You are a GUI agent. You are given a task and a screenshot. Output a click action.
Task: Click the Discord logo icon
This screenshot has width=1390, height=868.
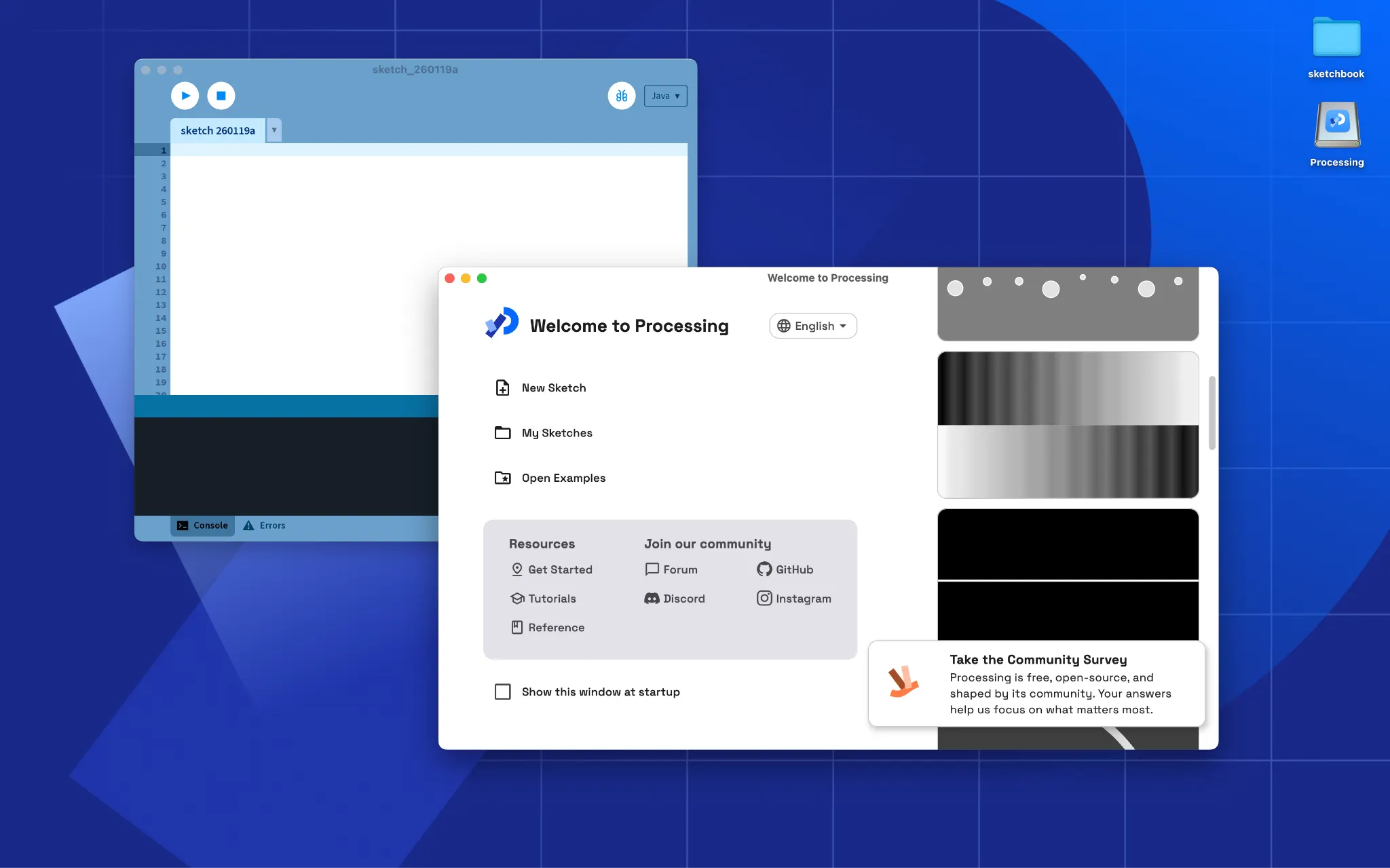[652, 599]
